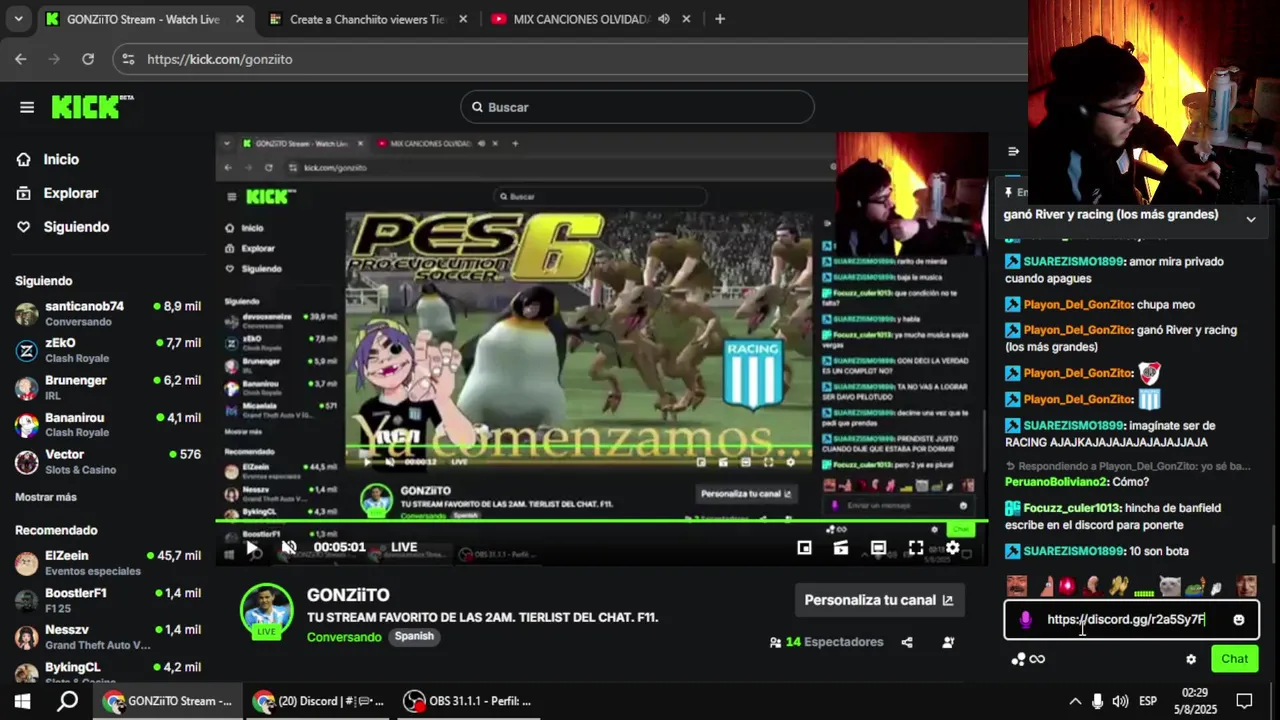The image size is (1280, 720).
Task: Switch to OBS 31.1.1 in taskbar
Action: tap(467, 701)
